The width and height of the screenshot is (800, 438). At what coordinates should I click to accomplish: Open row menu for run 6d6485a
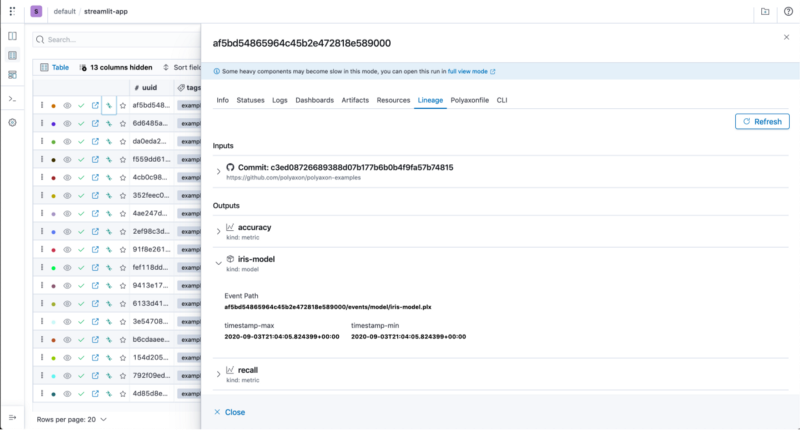42,123
